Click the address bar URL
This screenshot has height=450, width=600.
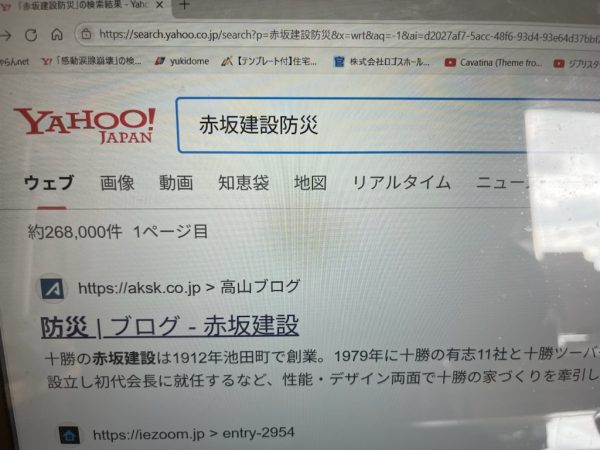[348, 35]
